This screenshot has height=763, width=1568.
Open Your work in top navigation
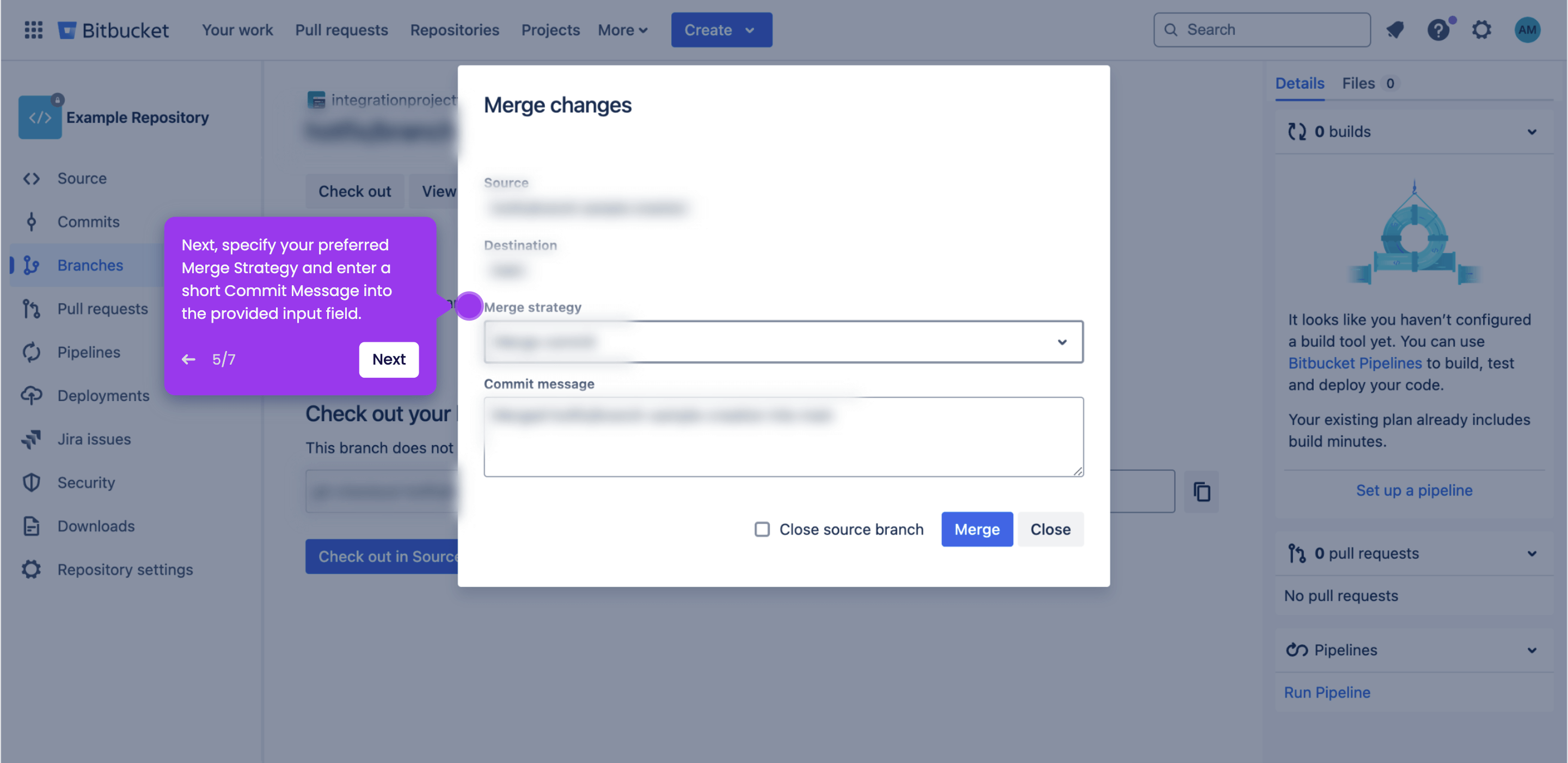coord(237,30)
